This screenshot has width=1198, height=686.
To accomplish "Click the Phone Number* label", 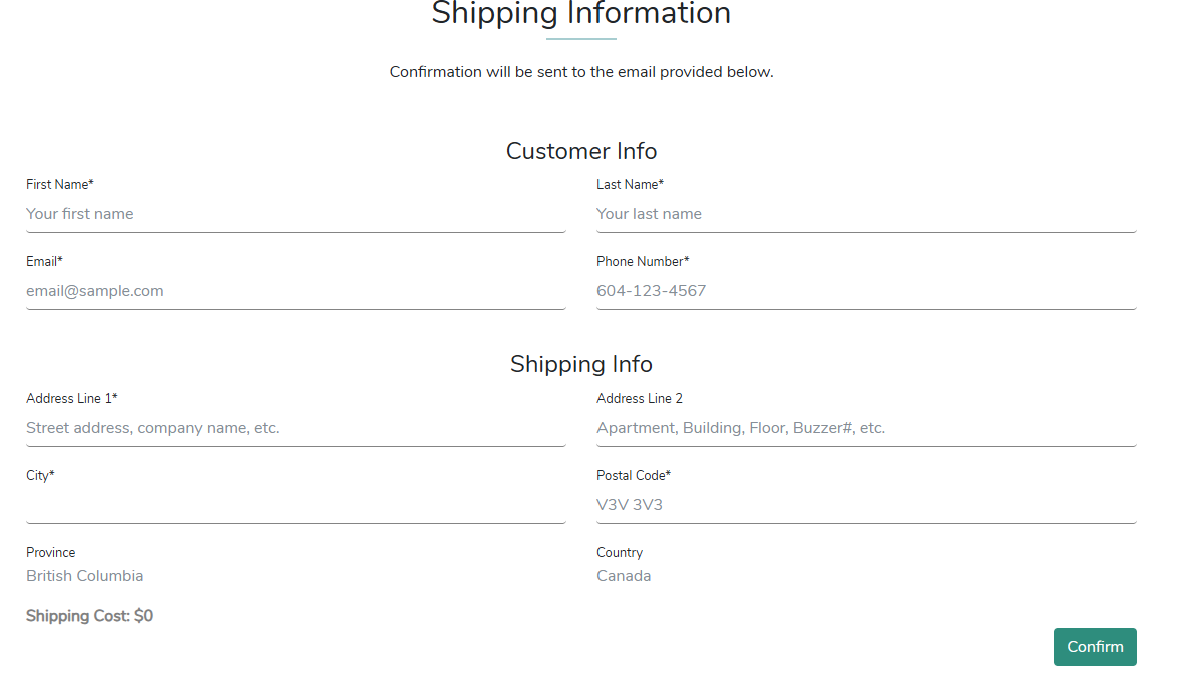I will [643, 262].
